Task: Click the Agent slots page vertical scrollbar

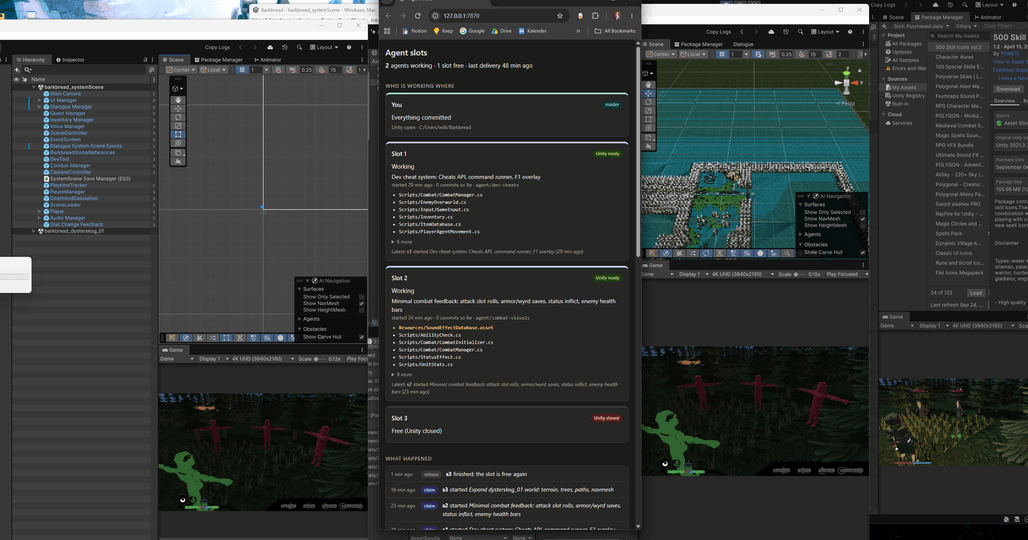Action: pos(638,151)
